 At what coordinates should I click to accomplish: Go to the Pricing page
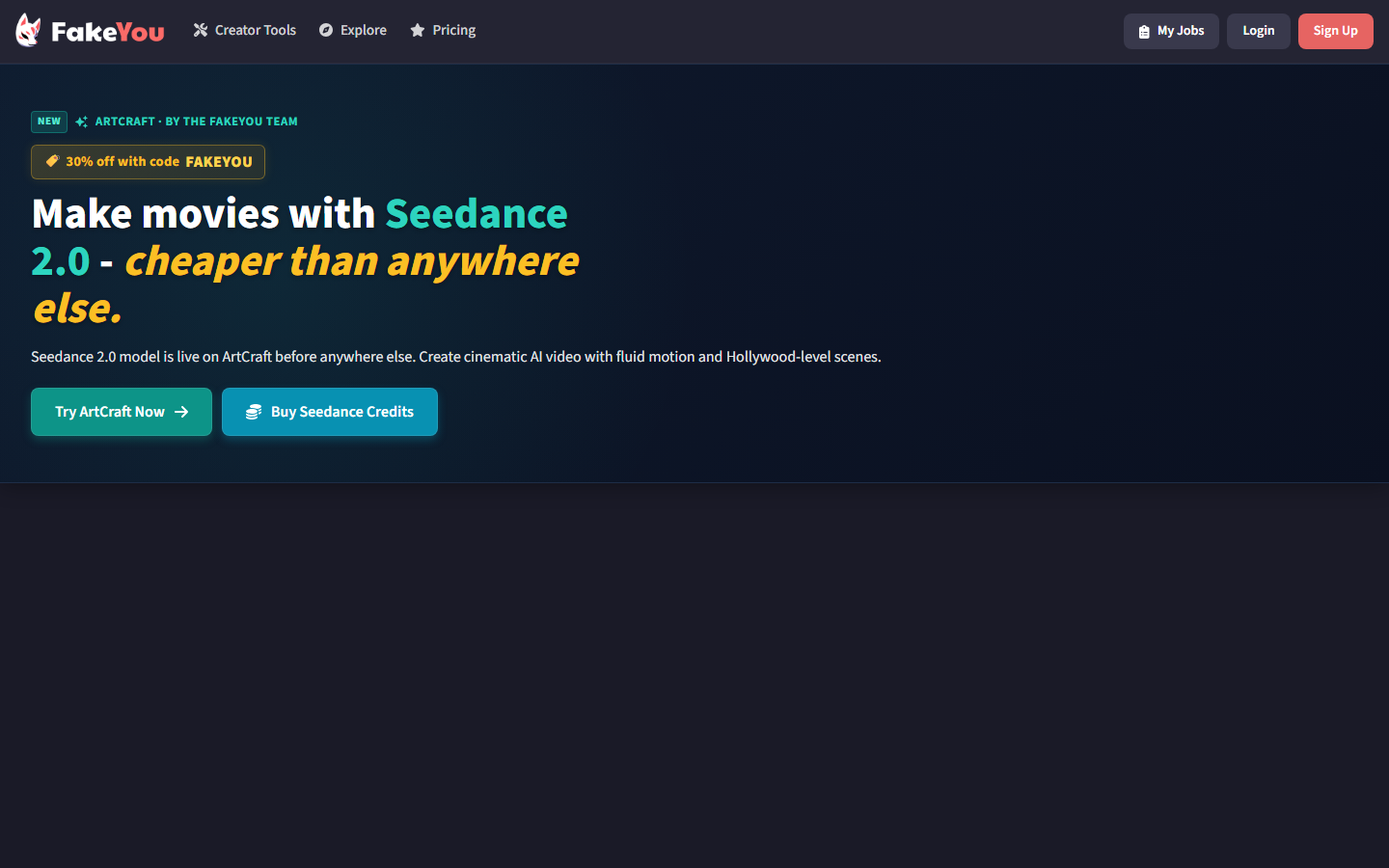(443, 31)
